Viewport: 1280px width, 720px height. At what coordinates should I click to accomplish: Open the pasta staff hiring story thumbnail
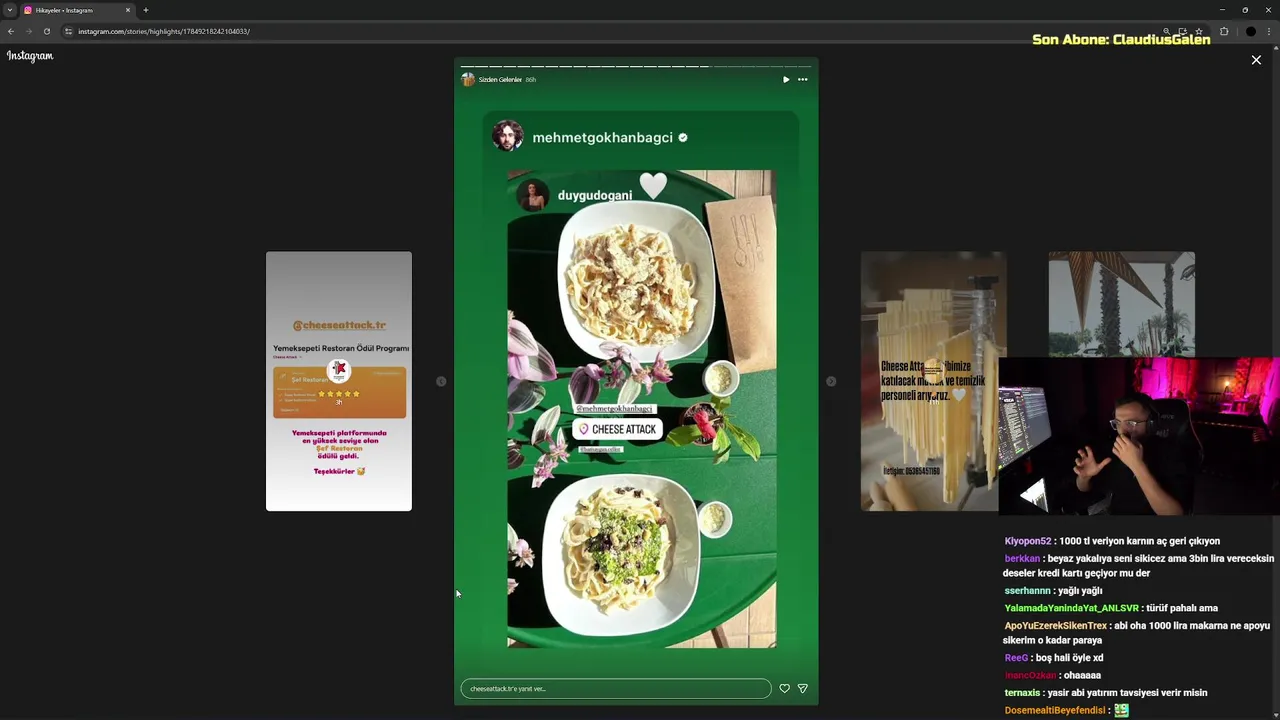933,381
